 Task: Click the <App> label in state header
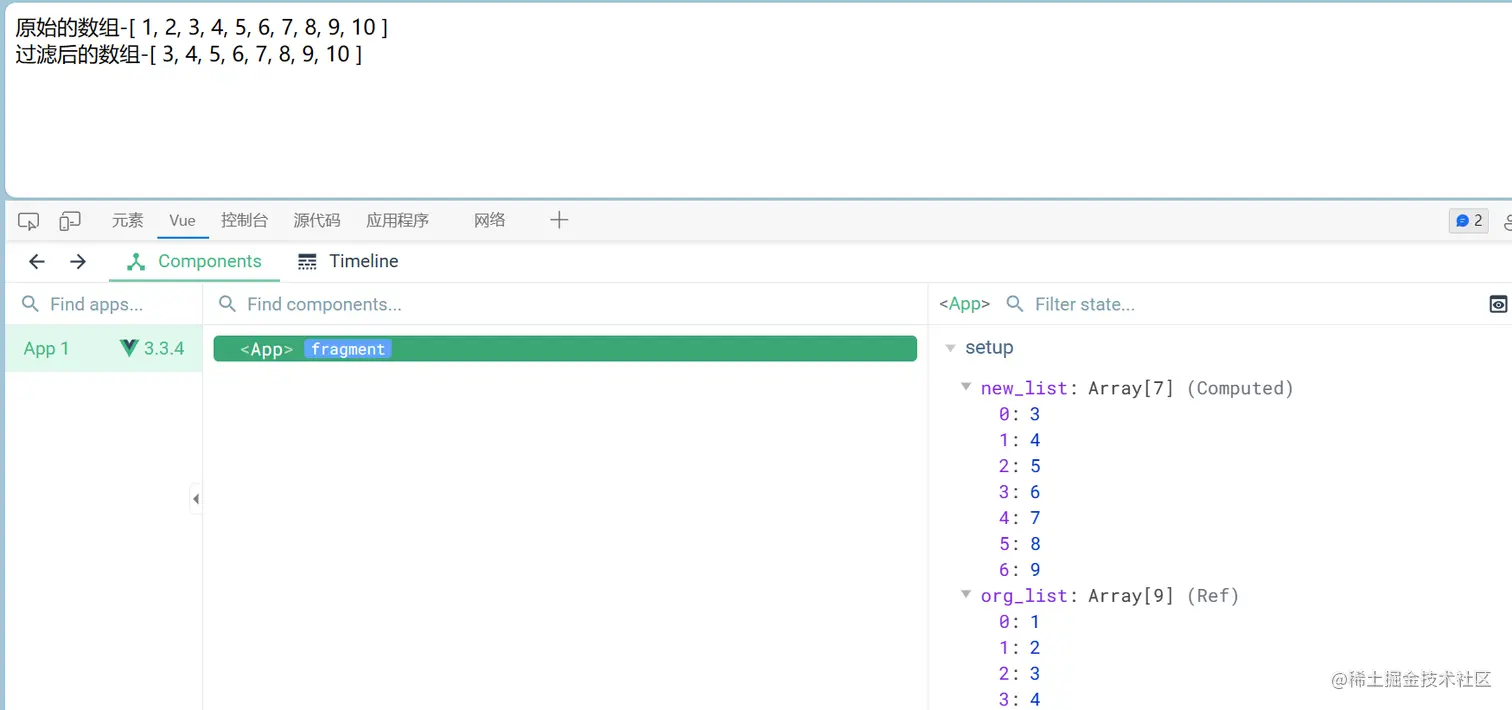click(965, 304)
